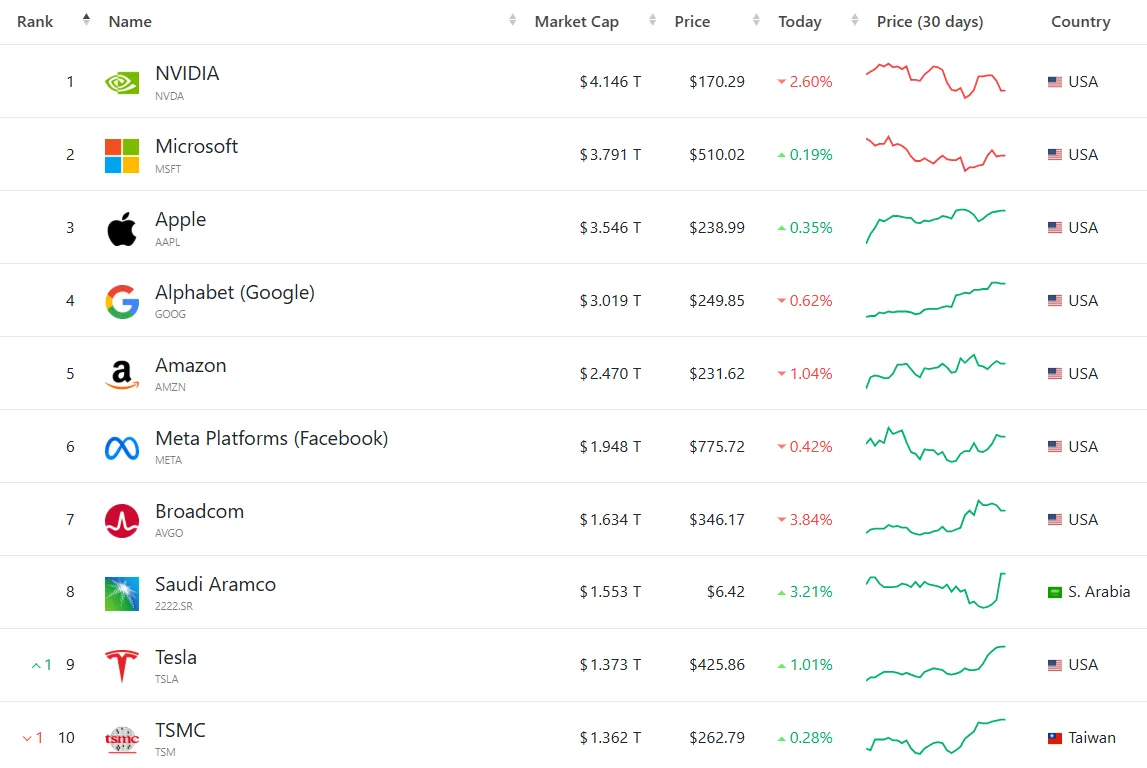1147x768 pixels.
Task: Click the Rank column header
Action: tap(35, 22)
